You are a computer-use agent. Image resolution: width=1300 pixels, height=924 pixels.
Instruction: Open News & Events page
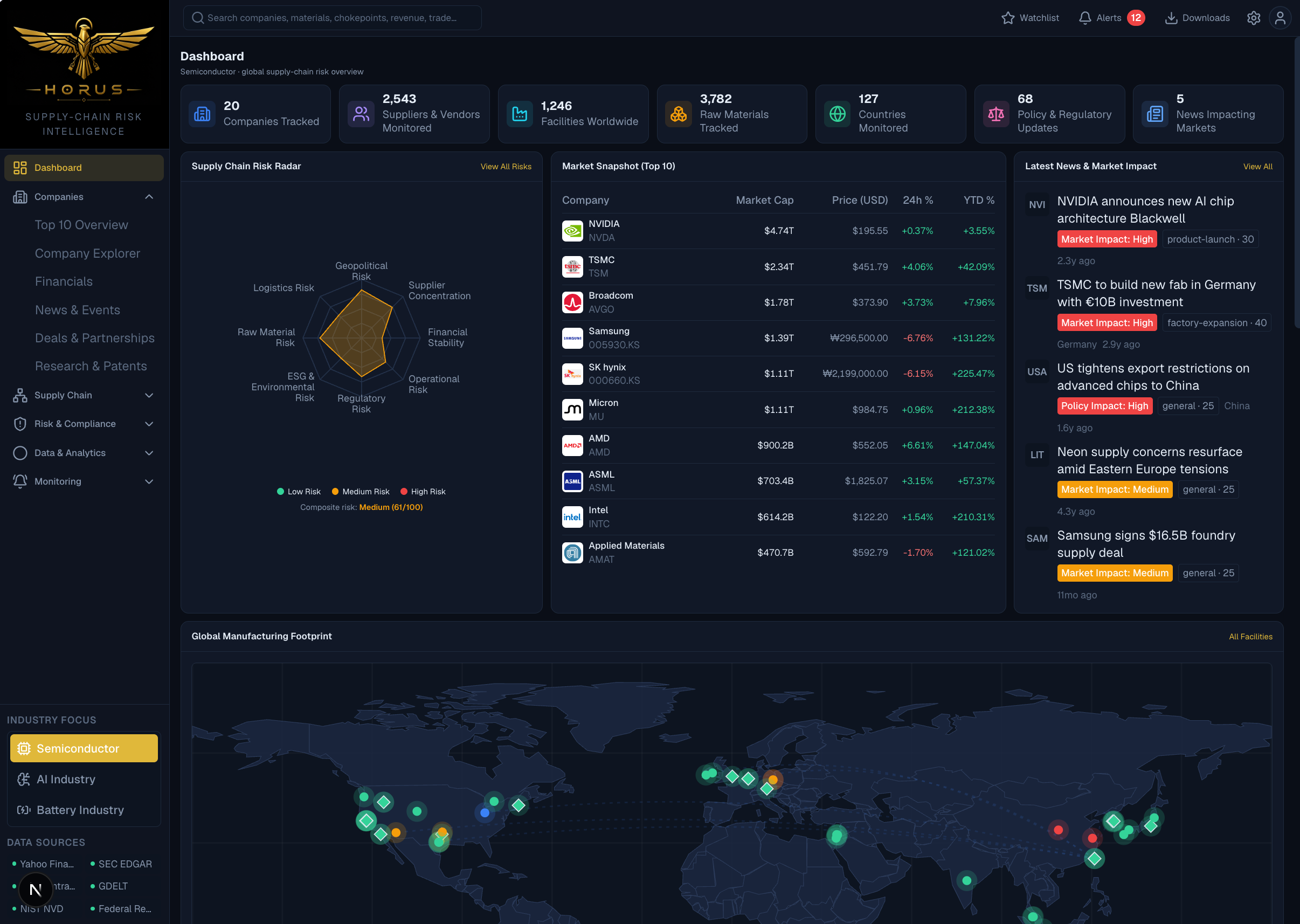click(x=78, y=310)
